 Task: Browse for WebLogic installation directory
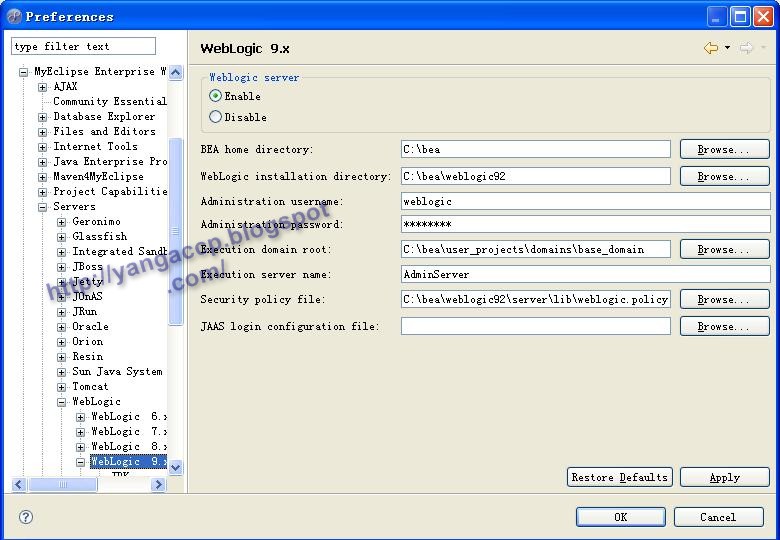724,176
